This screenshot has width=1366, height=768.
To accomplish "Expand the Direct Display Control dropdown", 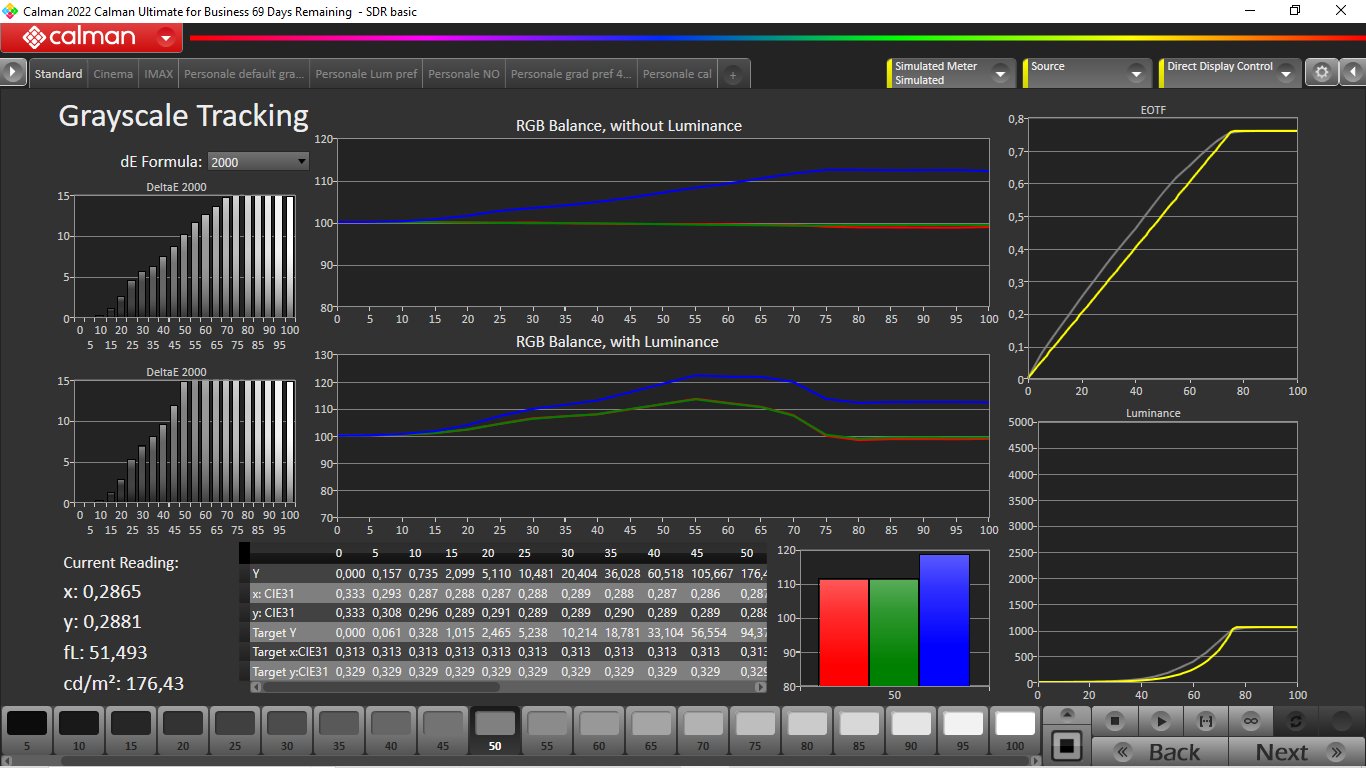I will 1285,73.
